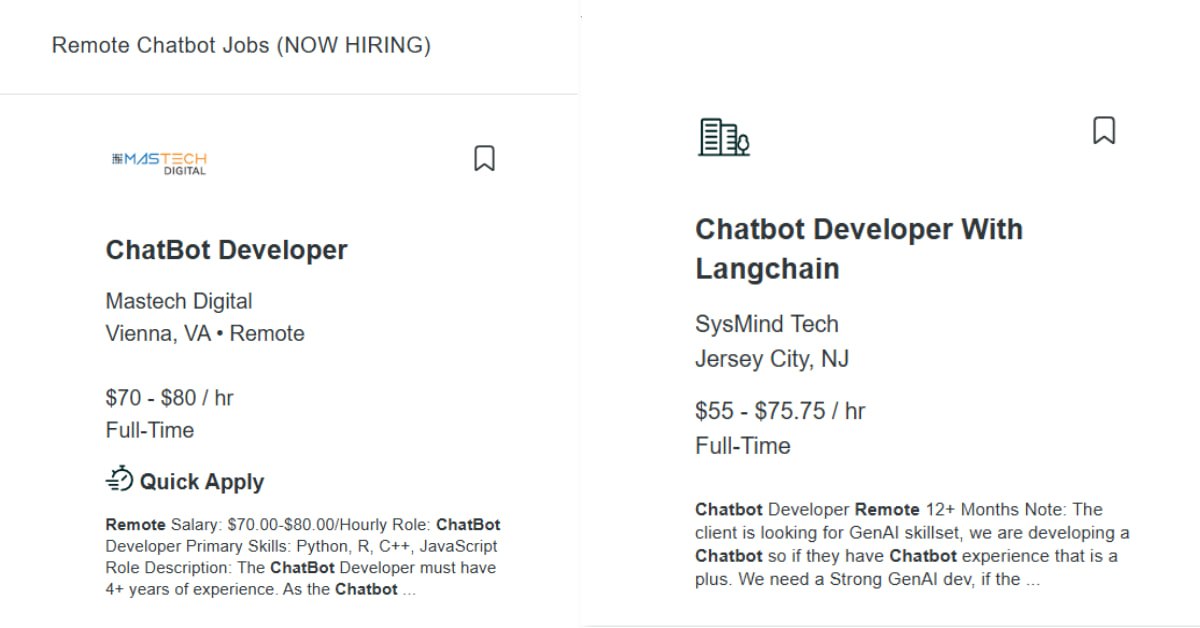Select the Mastech Digital company name
1200x628 pixels.
tap(179, 301)
